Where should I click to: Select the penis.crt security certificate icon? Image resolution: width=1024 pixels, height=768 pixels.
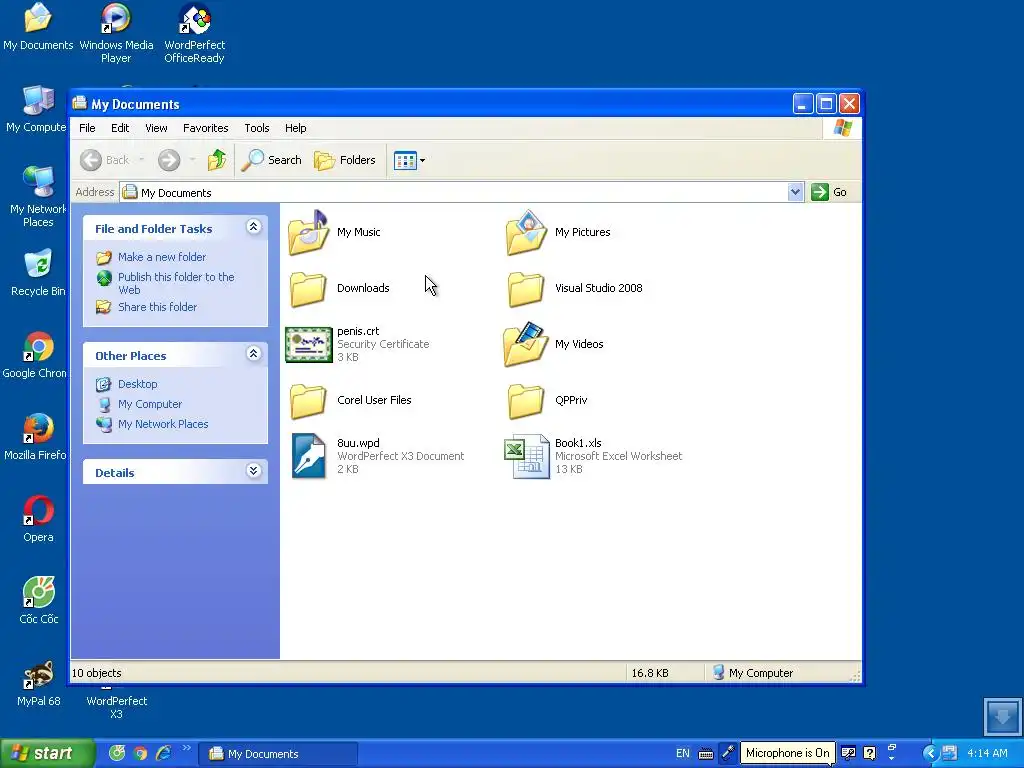click(x=309, y=345)
